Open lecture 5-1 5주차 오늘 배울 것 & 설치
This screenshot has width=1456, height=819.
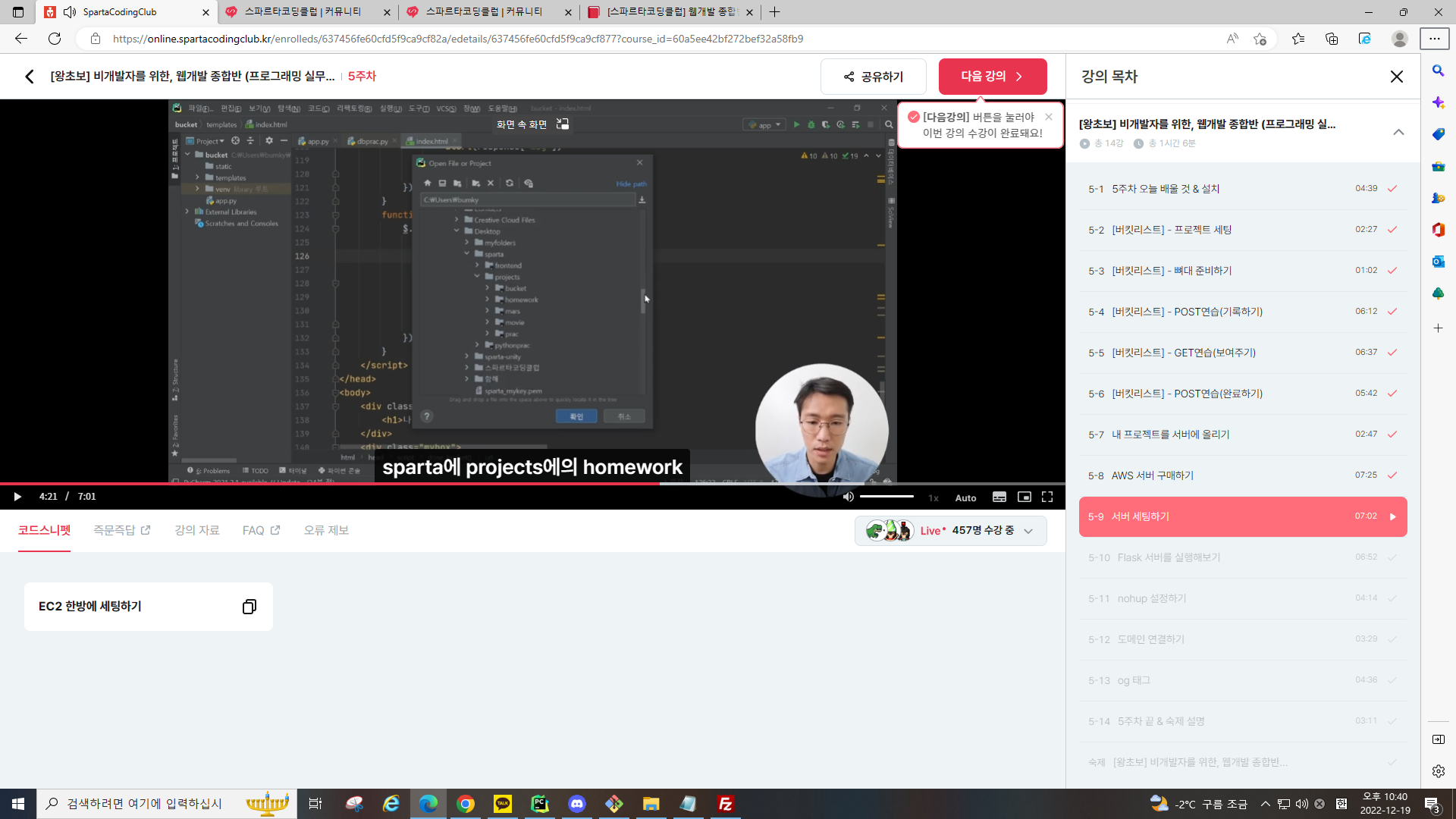[x=1243, y=189]
